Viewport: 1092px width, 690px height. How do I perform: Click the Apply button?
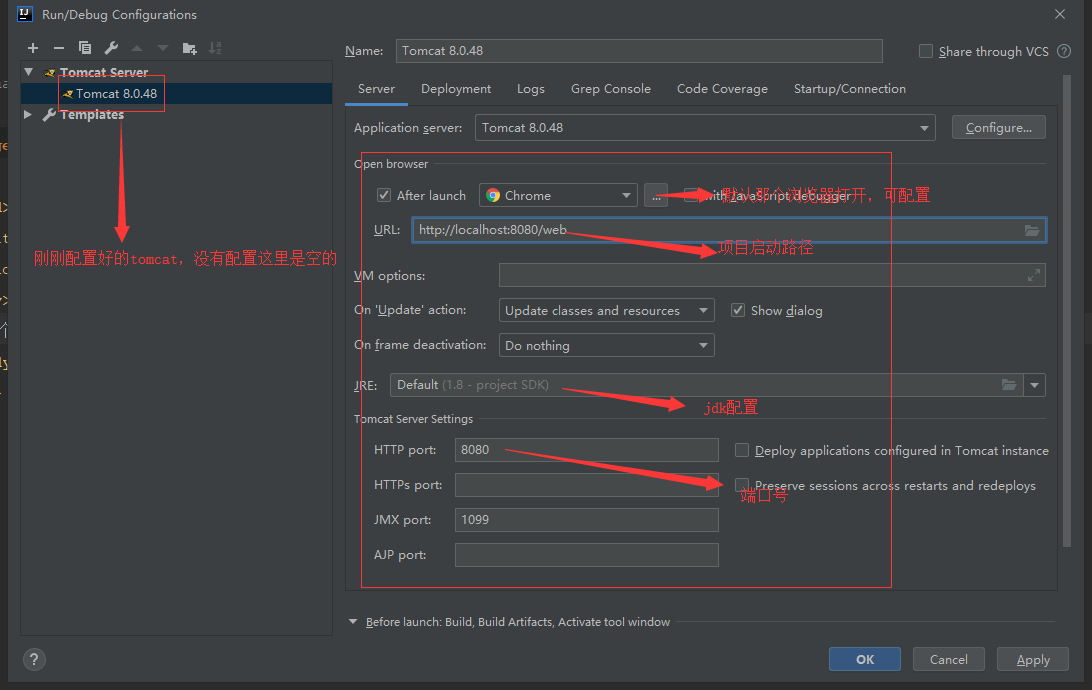click(1033, 659)
